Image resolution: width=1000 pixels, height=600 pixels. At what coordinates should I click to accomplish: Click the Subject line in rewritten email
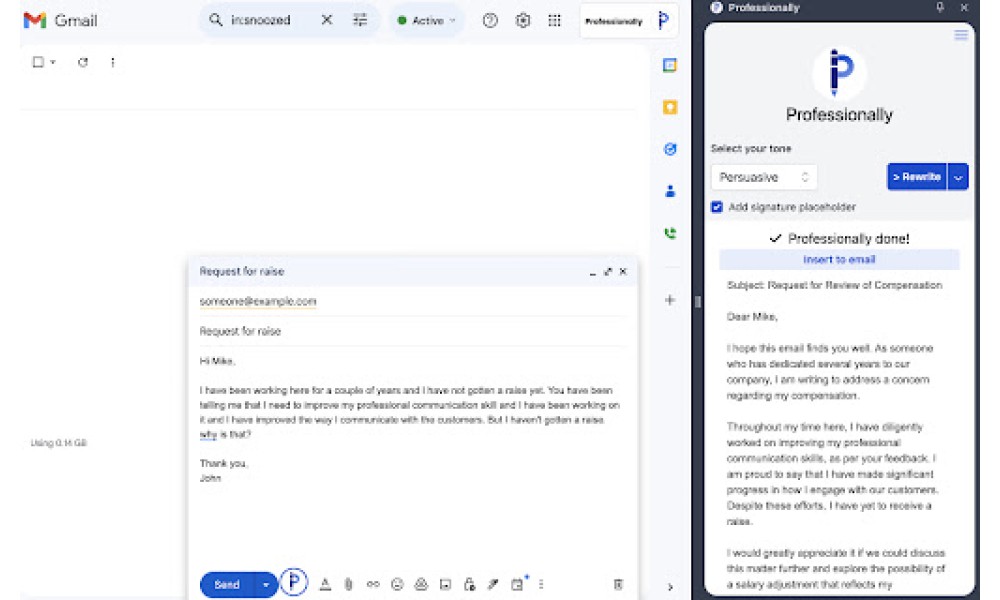(834, 285)
